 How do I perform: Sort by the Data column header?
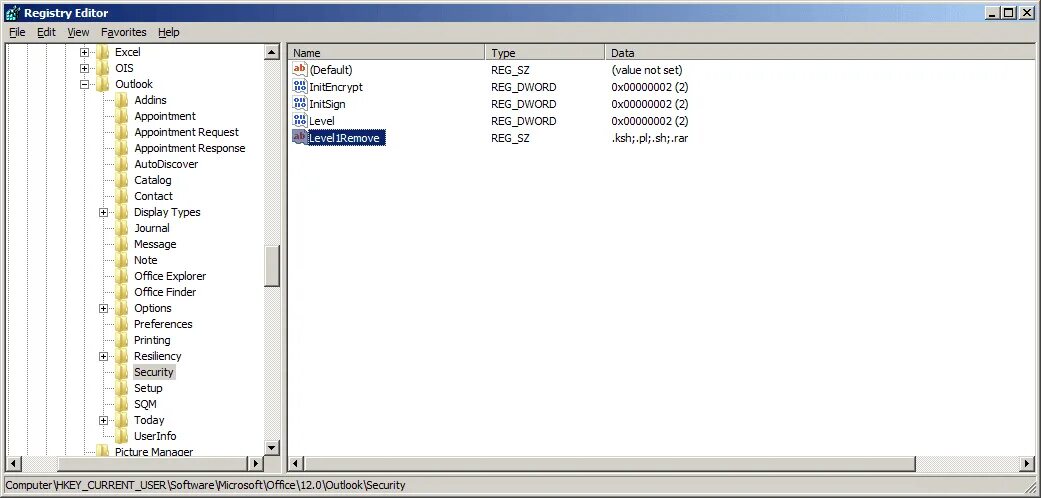pyautogui.click(x=820, y=53)
